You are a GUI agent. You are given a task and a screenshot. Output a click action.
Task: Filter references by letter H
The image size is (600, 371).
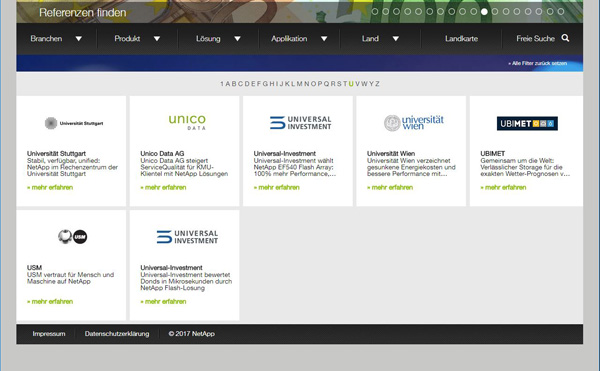pos(272,84)
